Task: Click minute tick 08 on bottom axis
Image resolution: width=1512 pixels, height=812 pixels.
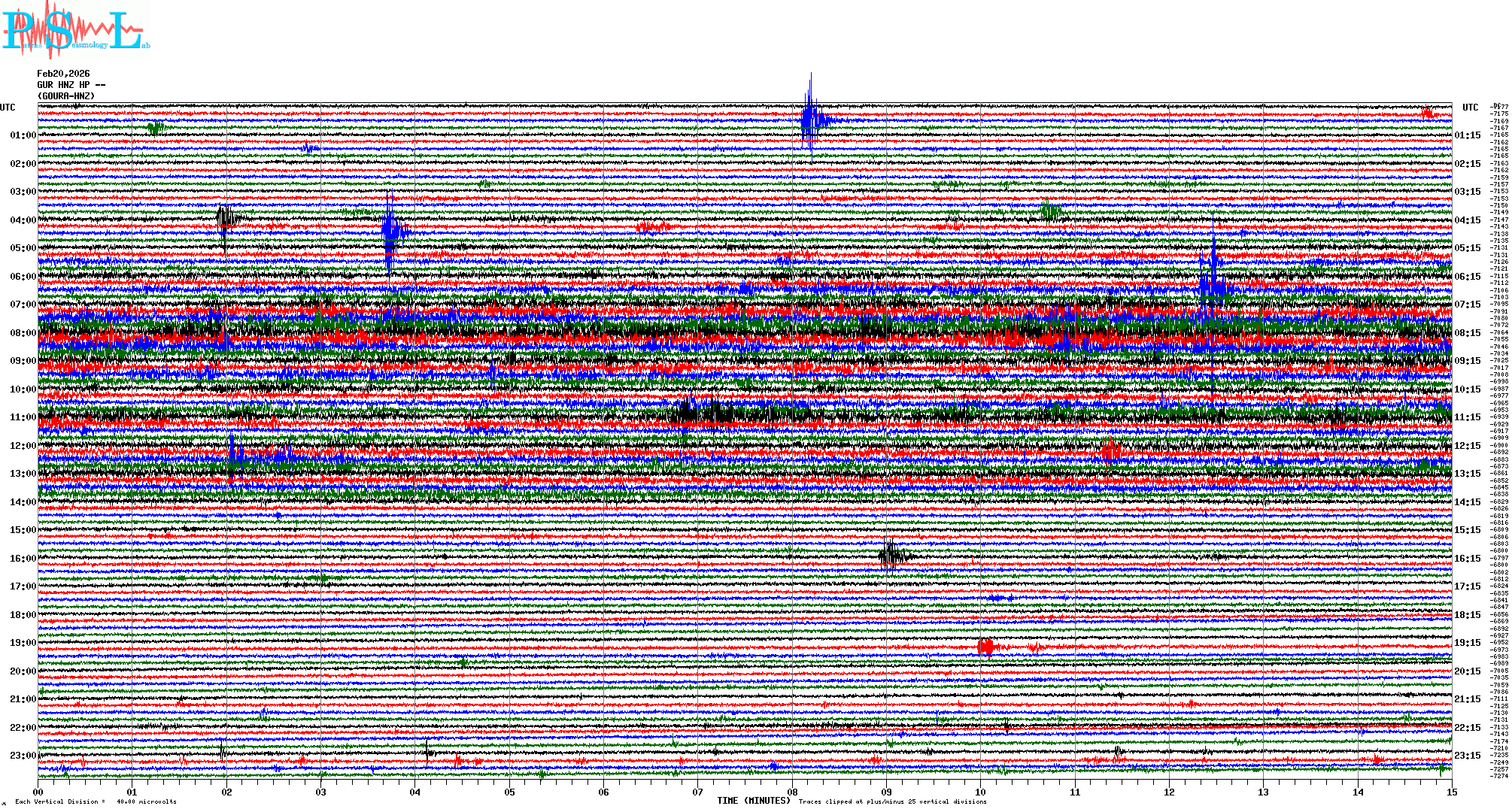Action: (792, 792)
